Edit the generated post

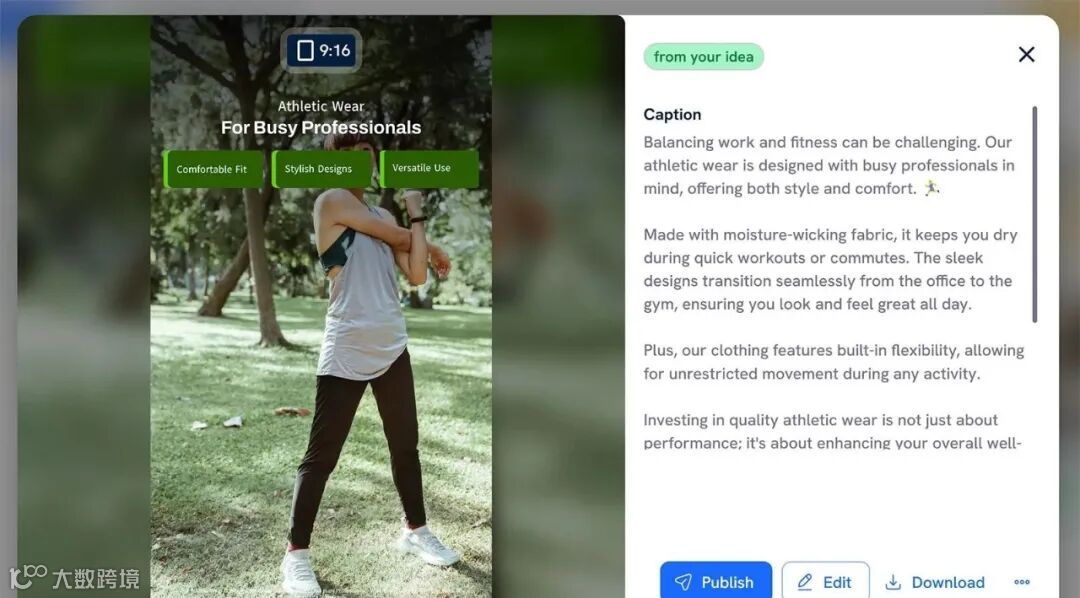(825, 581)
